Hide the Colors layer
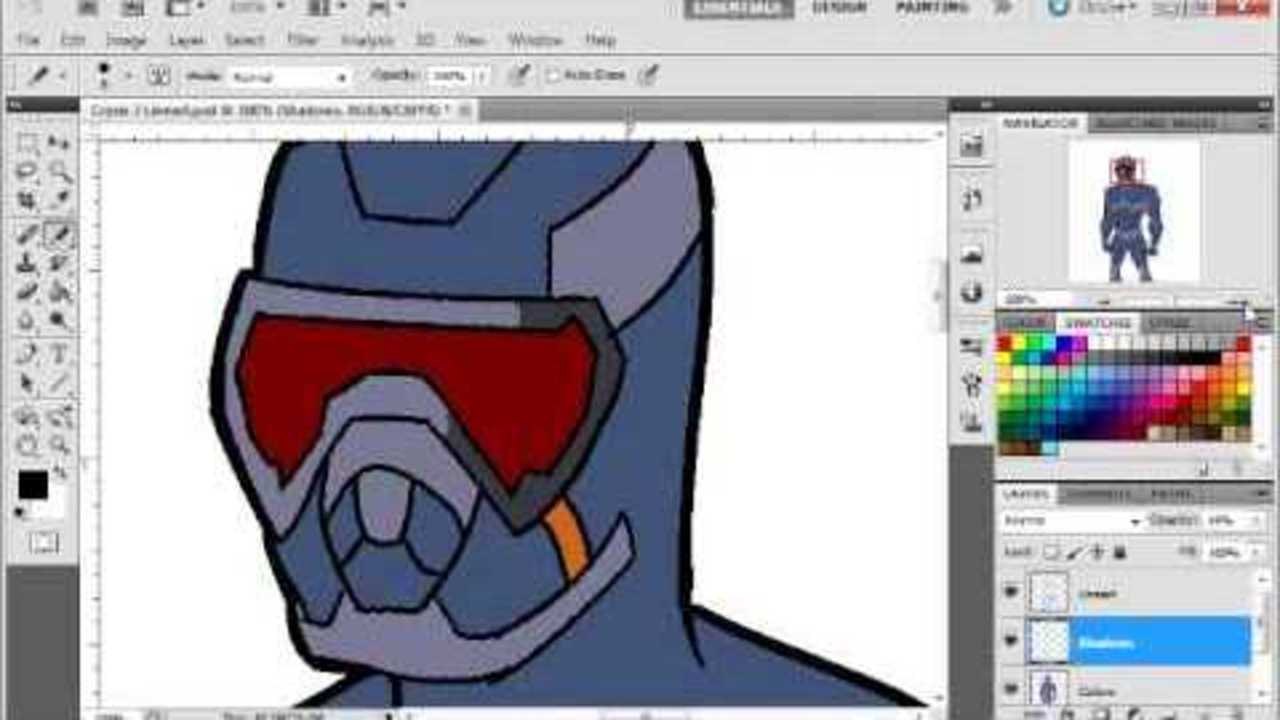Viewport: 1280px width, 720px height. 1011,688
